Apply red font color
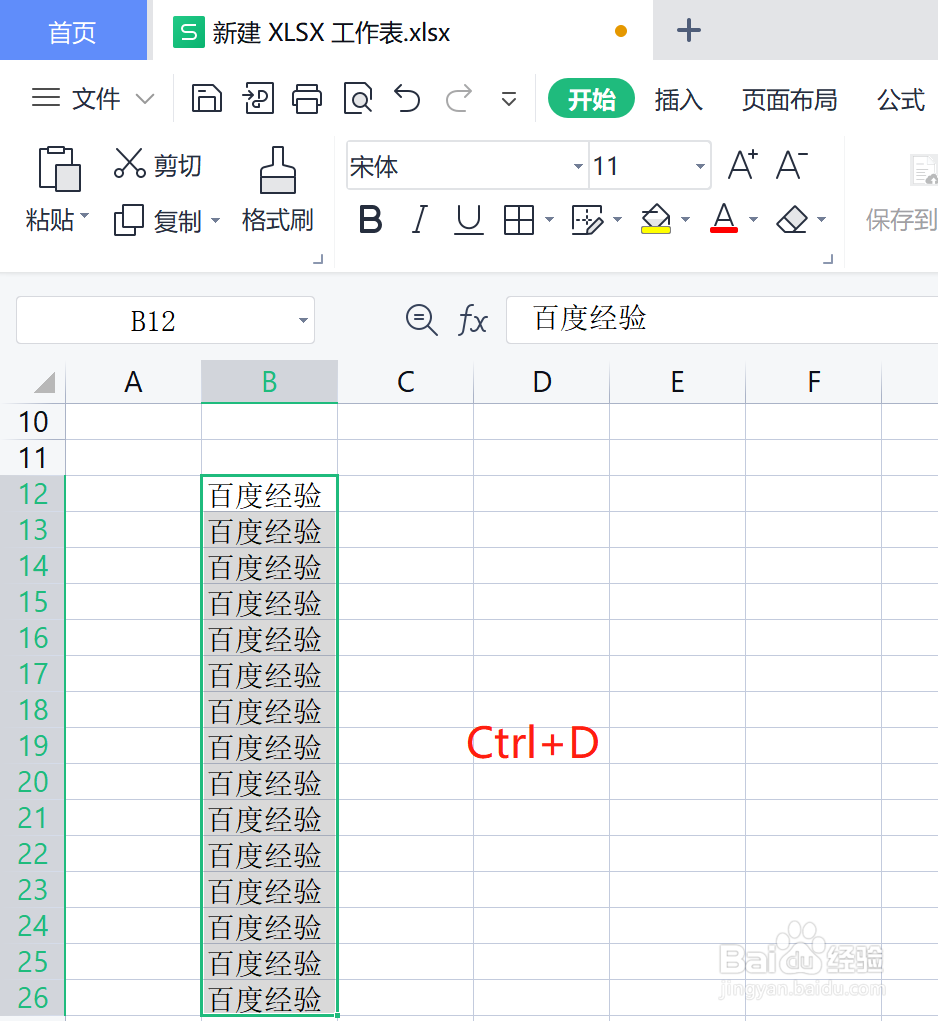938x1021 pixels. pyautogui.click(x=724, y=218)
